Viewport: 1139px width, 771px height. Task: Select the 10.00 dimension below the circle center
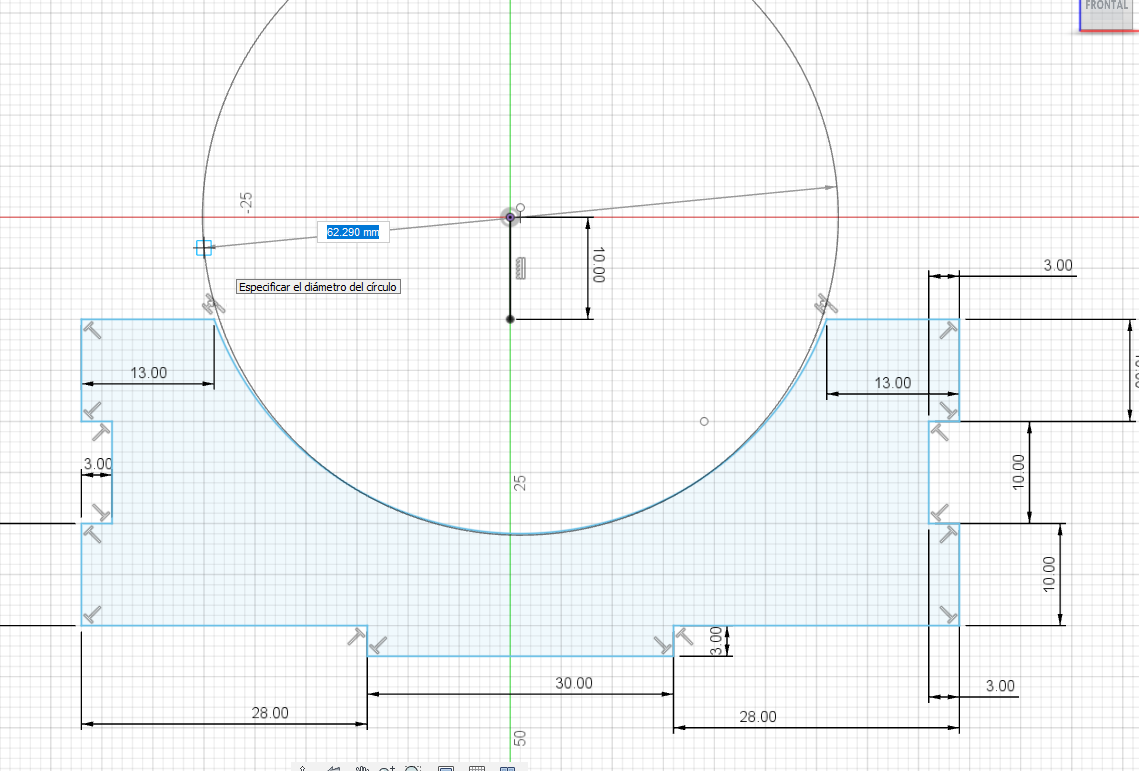click(598, 265)
